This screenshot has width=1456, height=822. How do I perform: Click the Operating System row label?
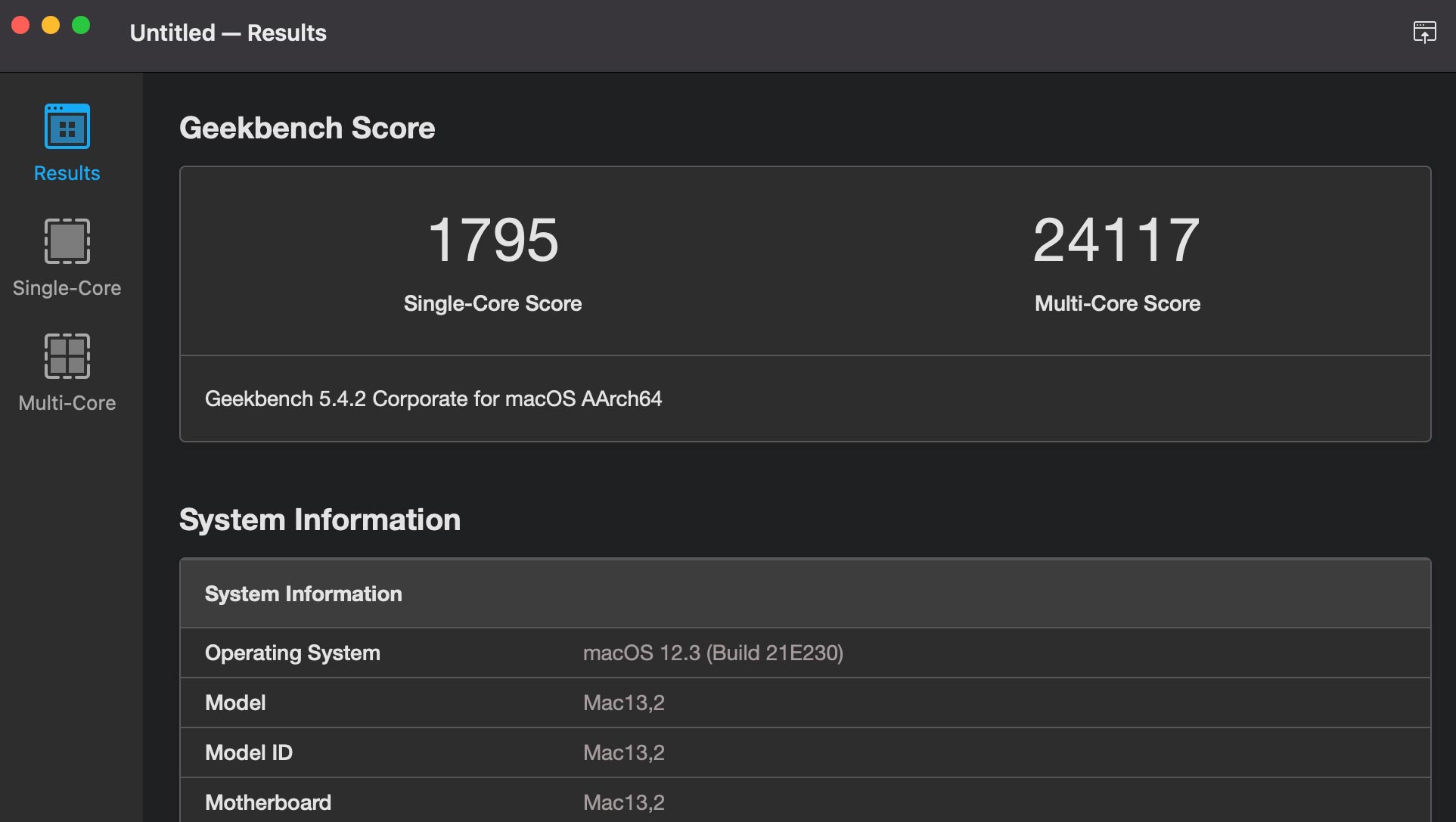click(293, 653)
